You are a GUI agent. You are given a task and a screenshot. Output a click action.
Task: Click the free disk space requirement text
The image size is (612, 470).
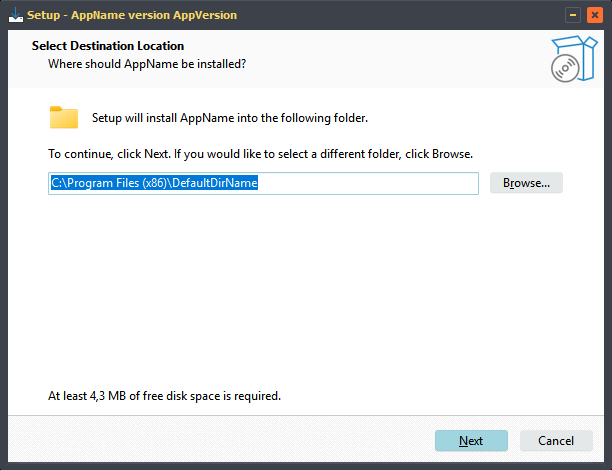click(x=164, y=396)
